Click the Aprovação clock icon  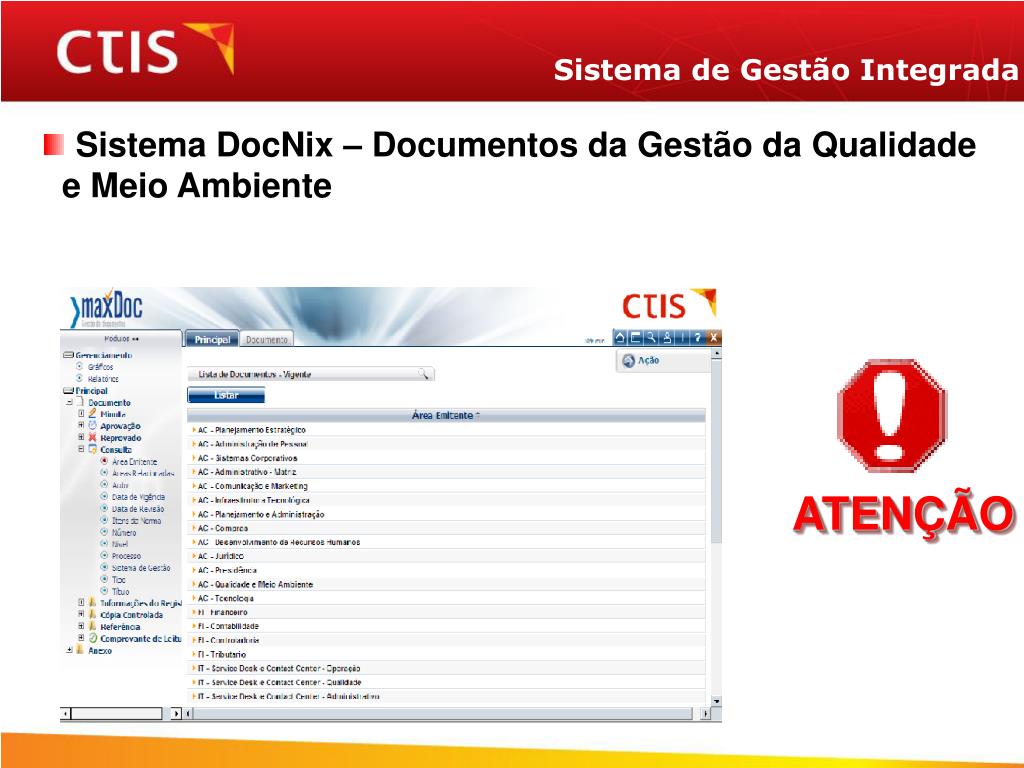93,425
